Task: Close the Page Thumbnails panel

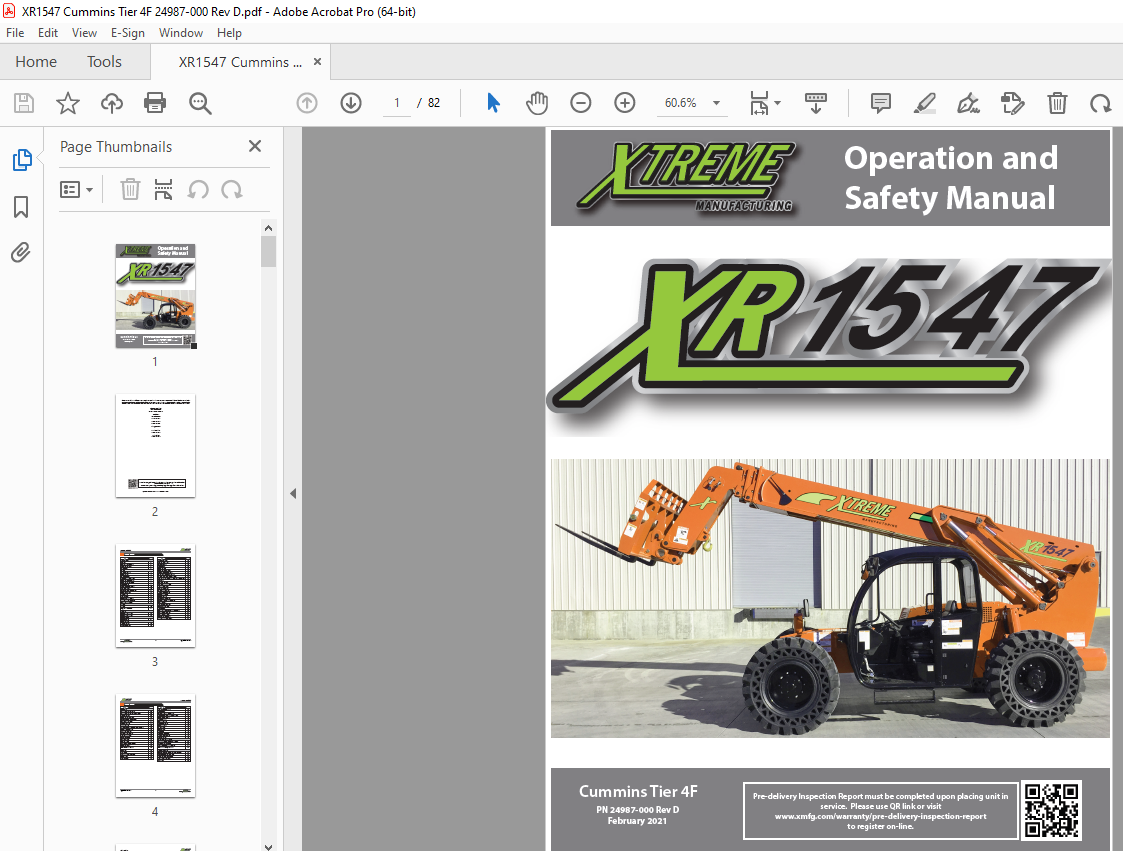Action: 254,146
